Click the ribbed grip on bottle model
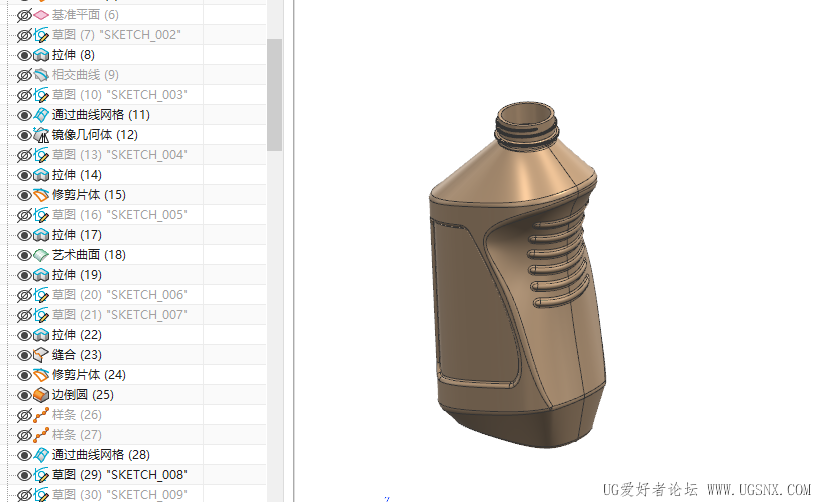Image resolution: width=816 pixels, height=502 pixels. 559,263
